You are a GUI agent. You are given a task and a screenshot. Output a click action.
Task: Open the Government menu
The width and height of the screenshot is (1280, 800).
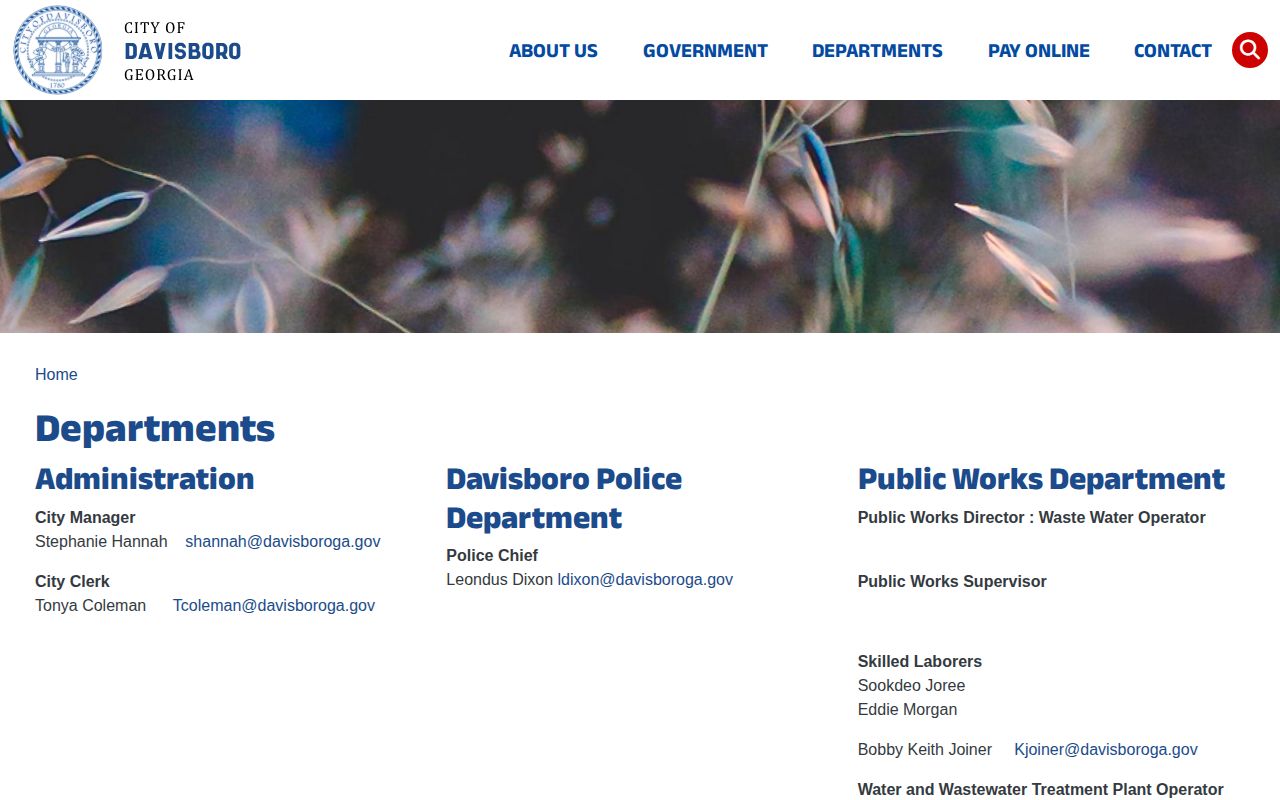705,51
